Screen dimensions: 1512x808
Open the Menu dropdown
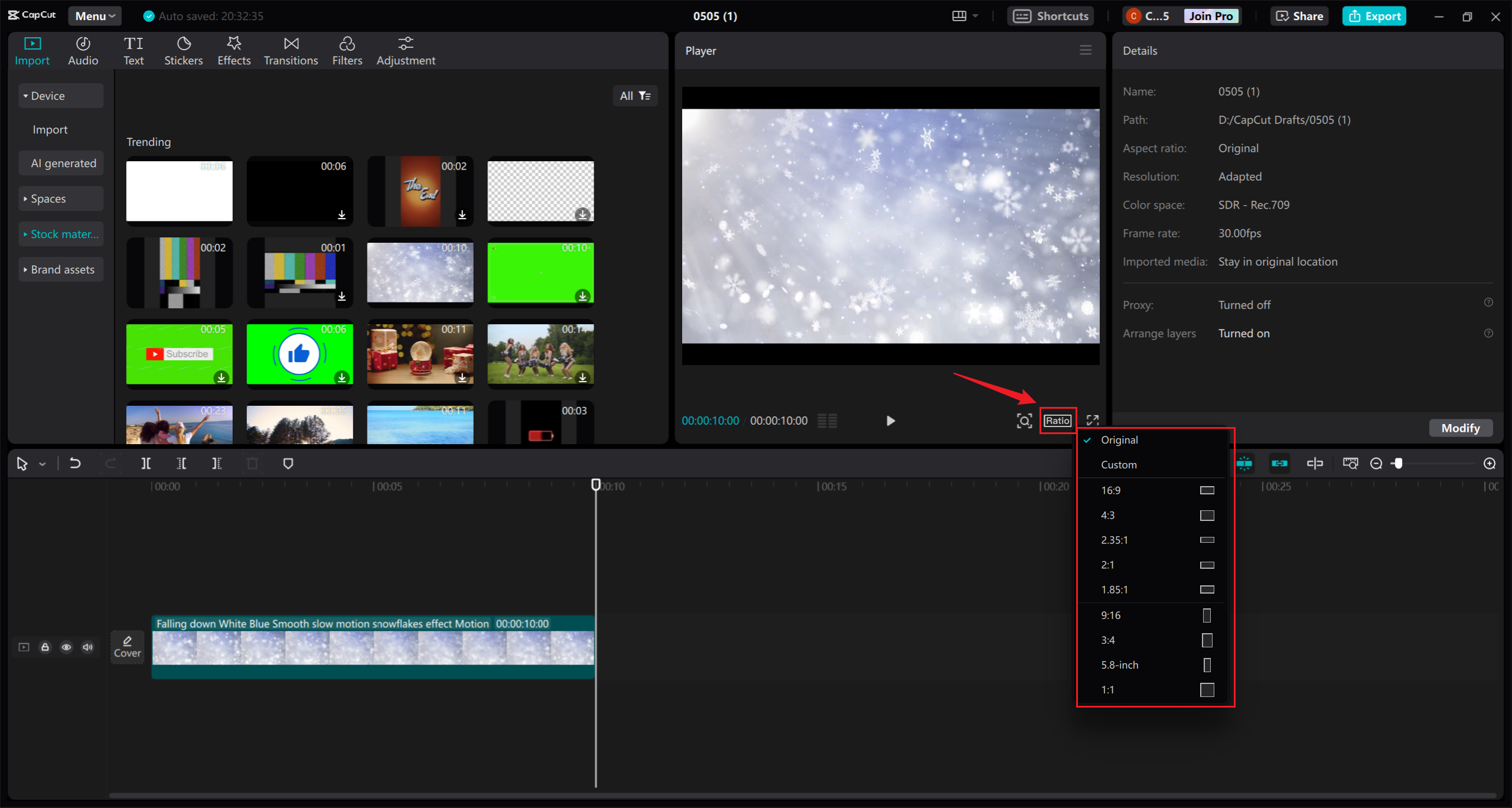coord(94,16)
